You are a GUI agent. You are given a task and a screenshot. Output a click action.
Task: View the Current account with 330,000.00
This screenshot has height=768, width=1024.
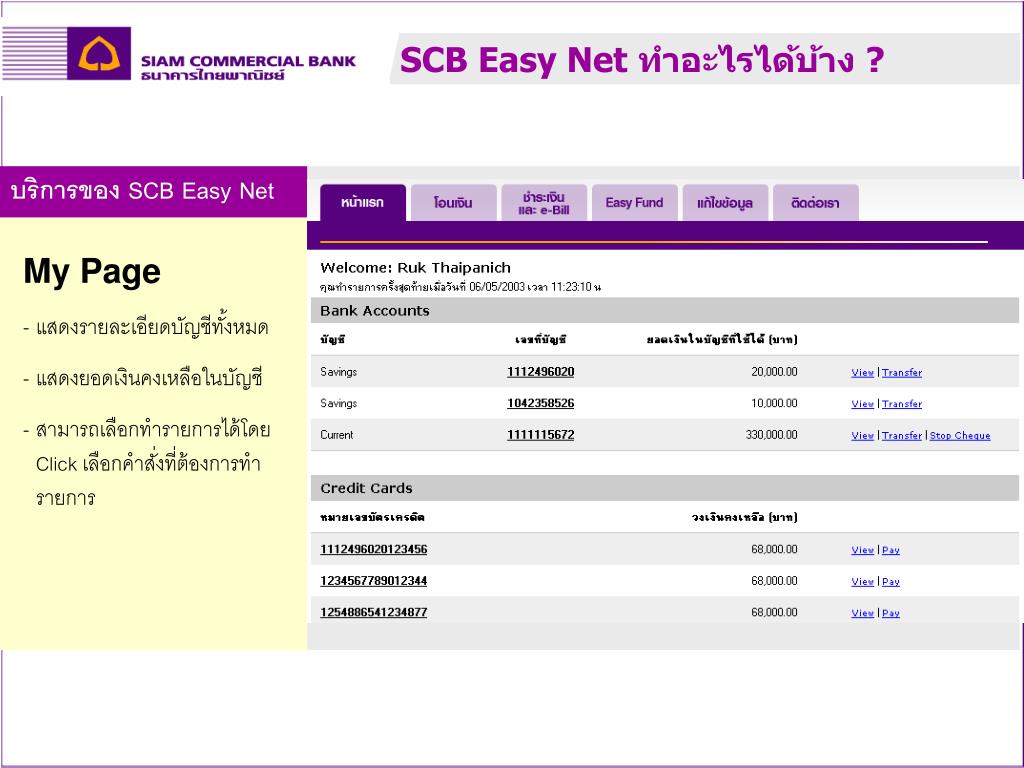tap(863, 435)
